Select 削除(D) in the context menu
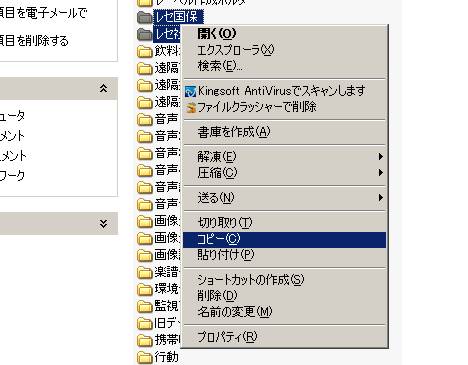 (x=284, y=295)
